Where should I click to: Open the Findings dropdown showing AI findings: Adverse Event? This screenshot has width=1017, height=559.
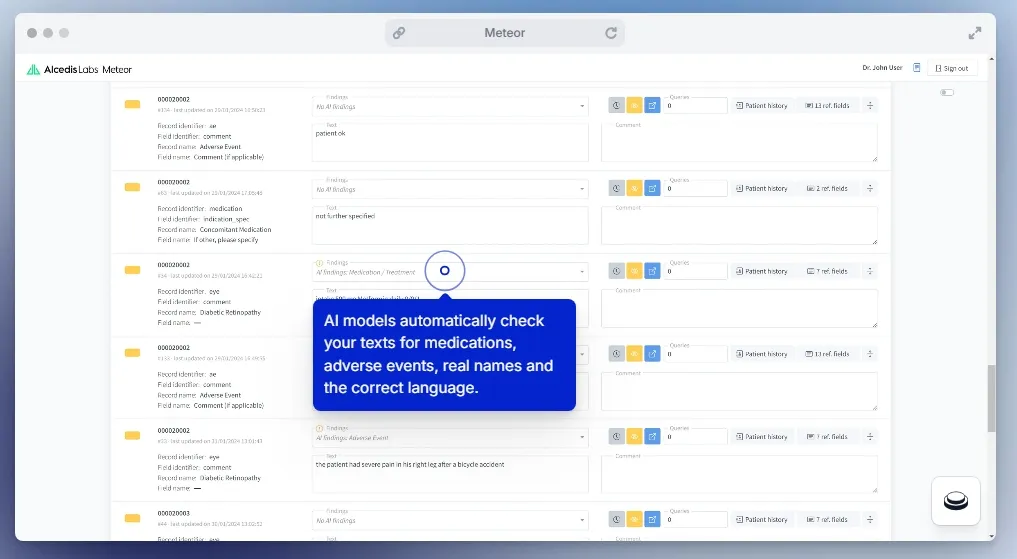click(x=451, y=437)
